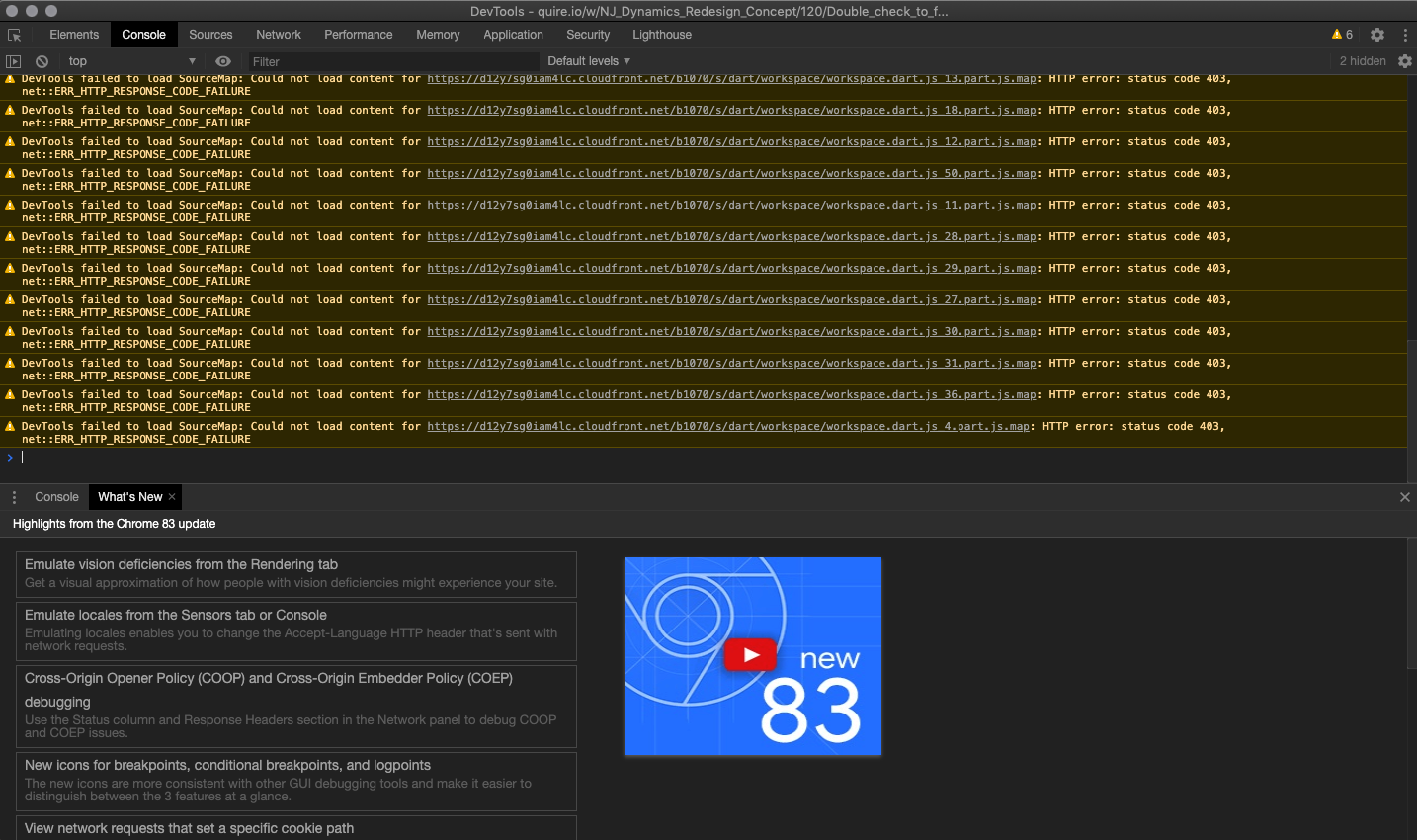Open the workspace.dart.js_4.part.js.map link
Image resolution: width=1417 pixels, height=840 pixels.
pyautogui.click(x=728, y=427)
